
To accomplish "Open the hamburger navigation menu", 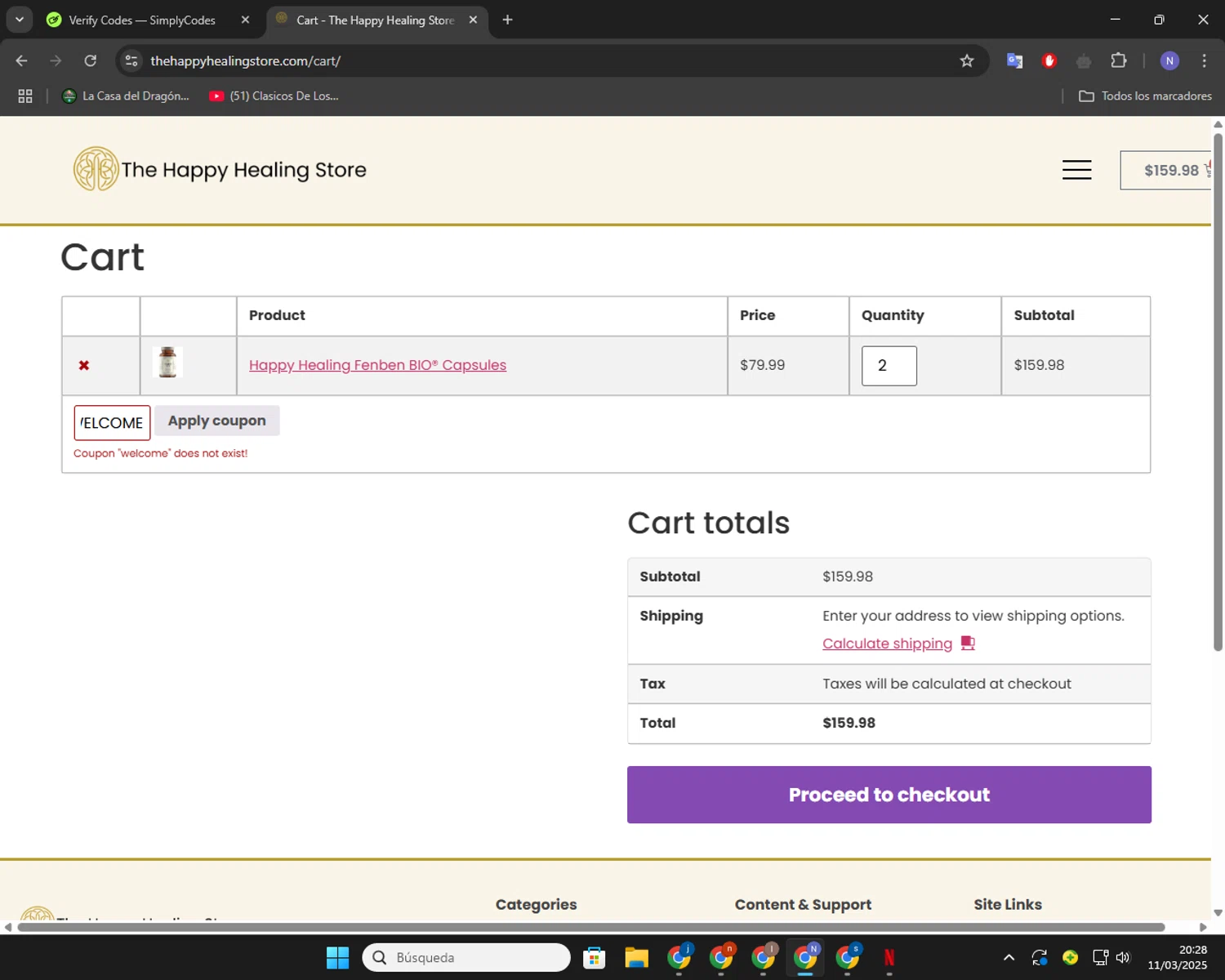I will [1076, 170].
